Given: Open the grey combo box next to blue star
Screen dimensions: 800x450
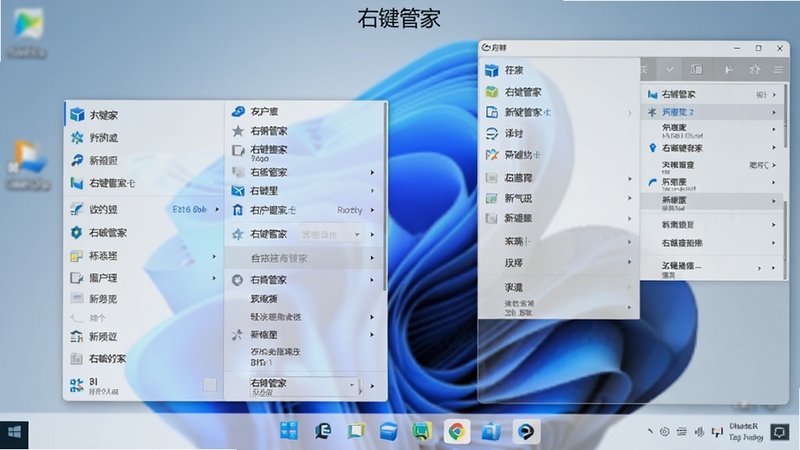Looking at the screenshot, I should coord(331,234).
